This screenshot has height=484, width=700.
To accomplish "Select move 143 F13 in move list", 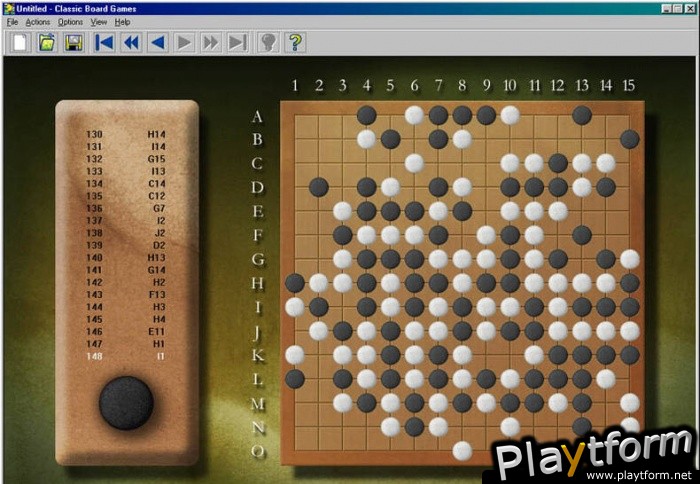I will (126, 295).
